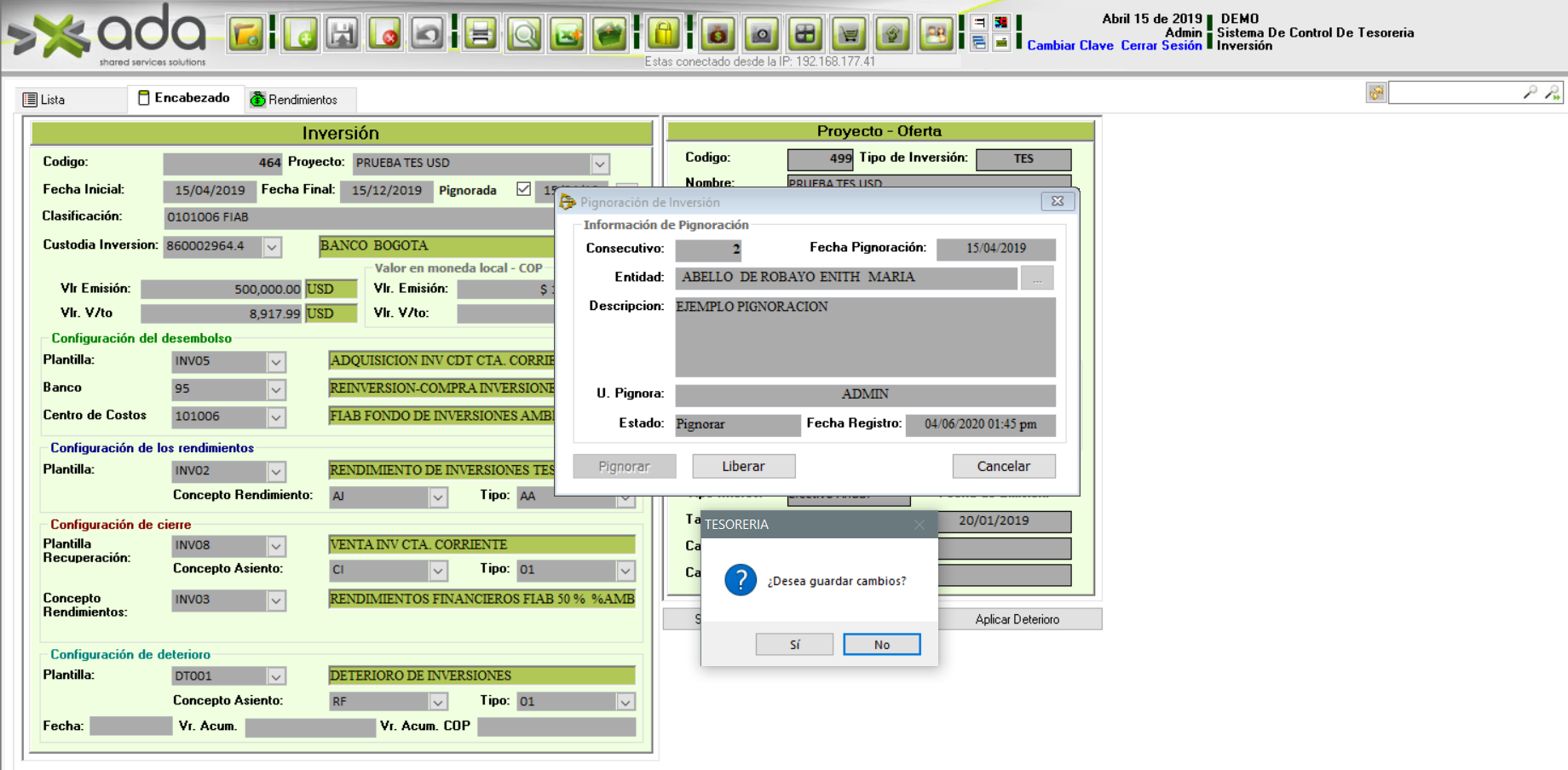Click the Entidad browse ellipsis button
The image size is (1568, 770).
[1037, 278]
